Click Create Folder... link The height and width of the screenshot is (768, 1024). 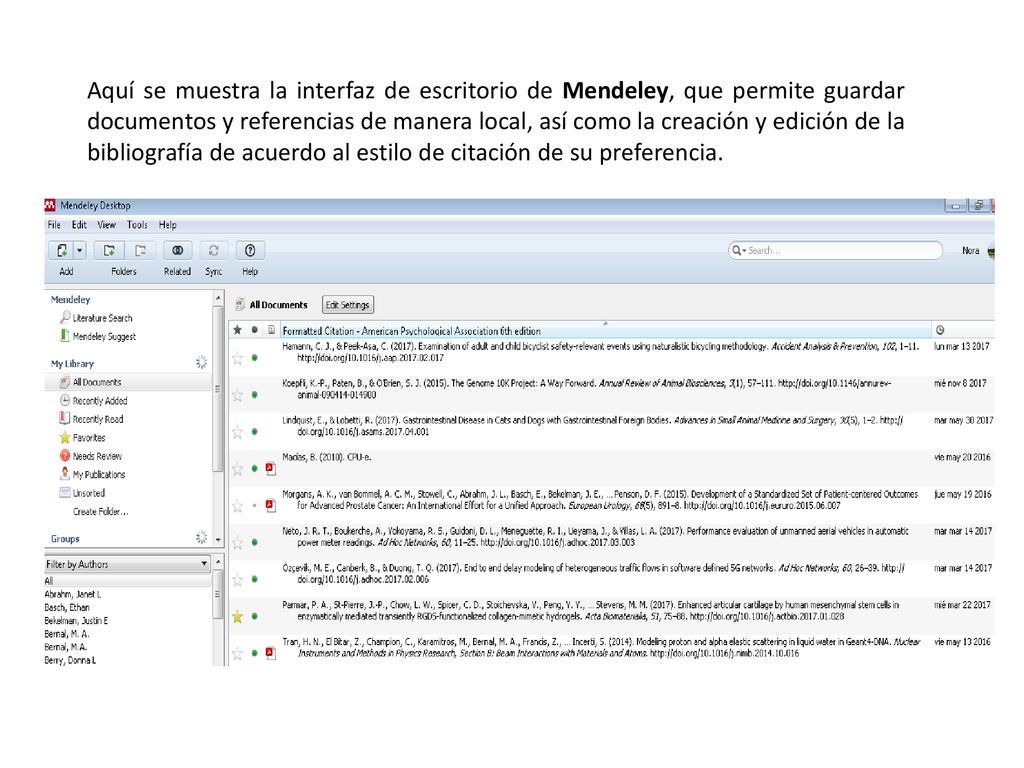pyautogui.click(x=101, y=511)
